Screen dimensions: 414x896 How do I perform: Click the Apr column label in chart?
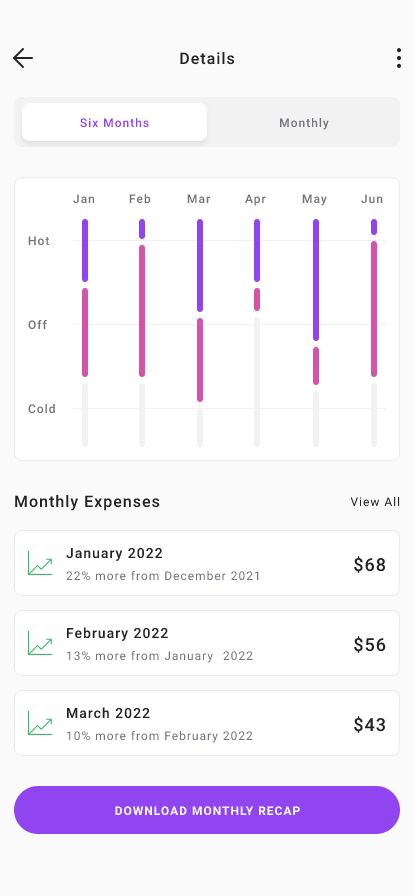[256, 199]
